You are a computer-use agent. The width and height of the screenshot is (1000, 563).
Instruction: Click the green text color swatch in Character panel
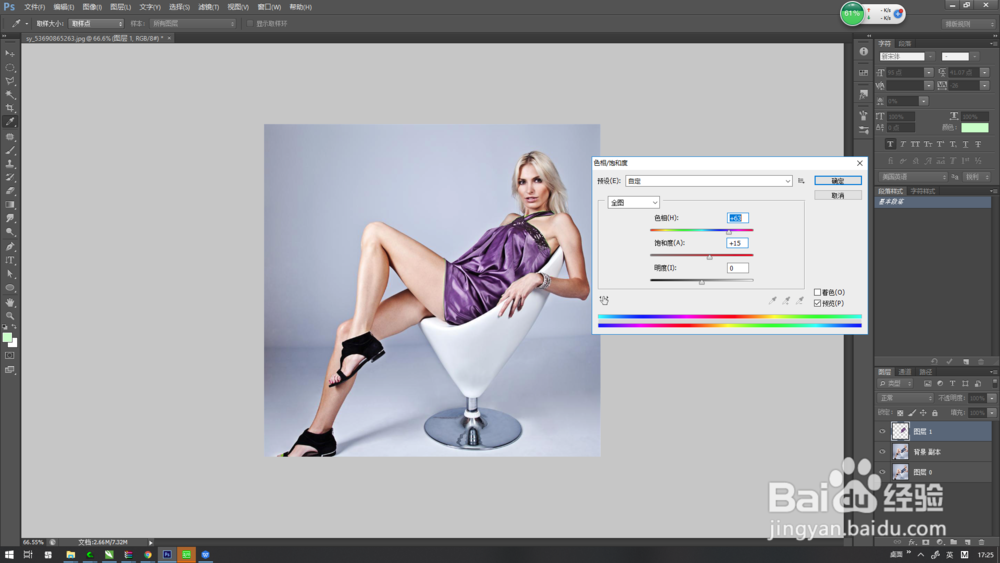pyautogui.click(x=974, y=128)
